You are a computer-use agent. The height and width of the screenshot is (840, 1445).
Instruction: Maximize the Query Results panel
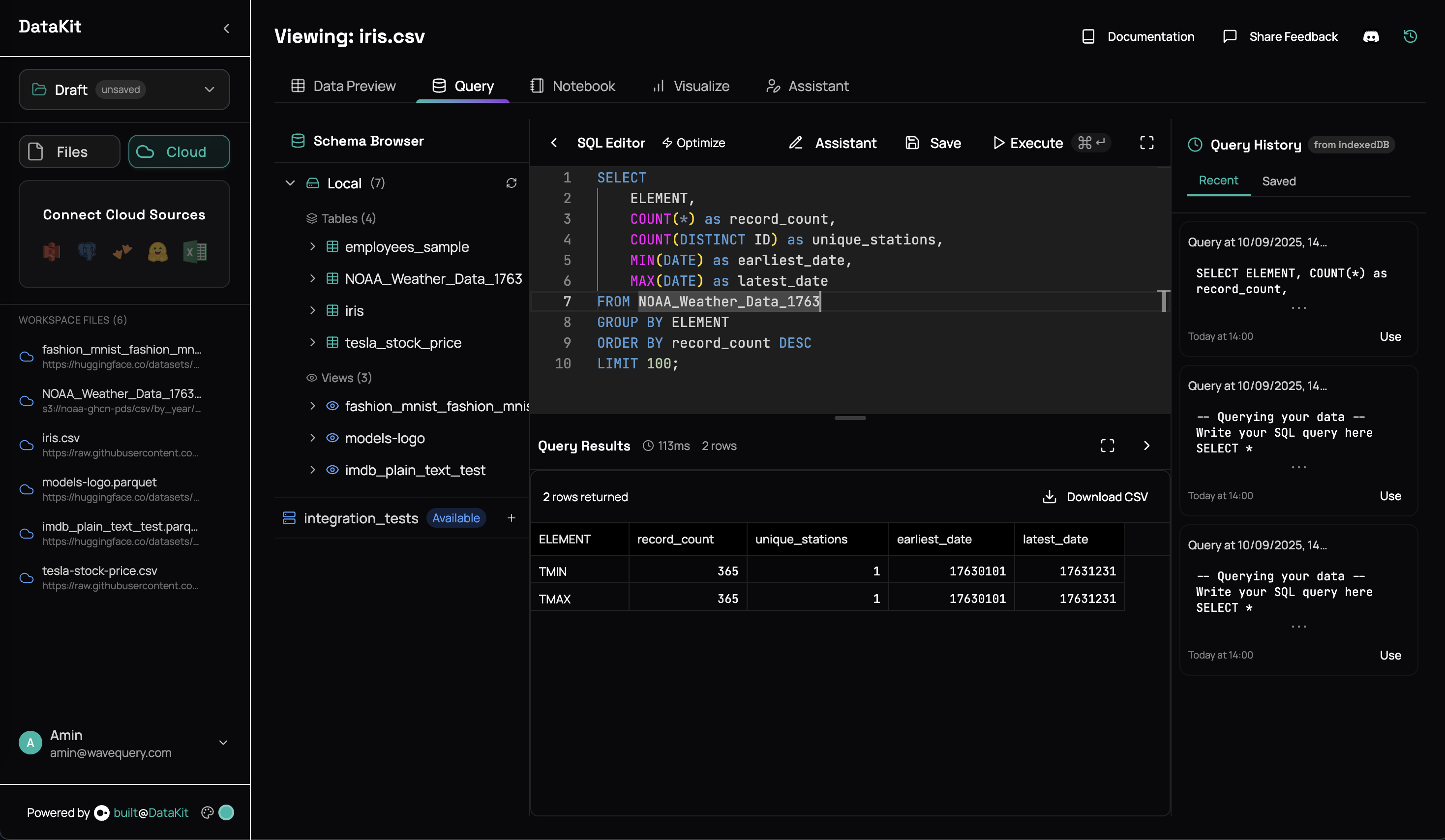point(1107,446)
